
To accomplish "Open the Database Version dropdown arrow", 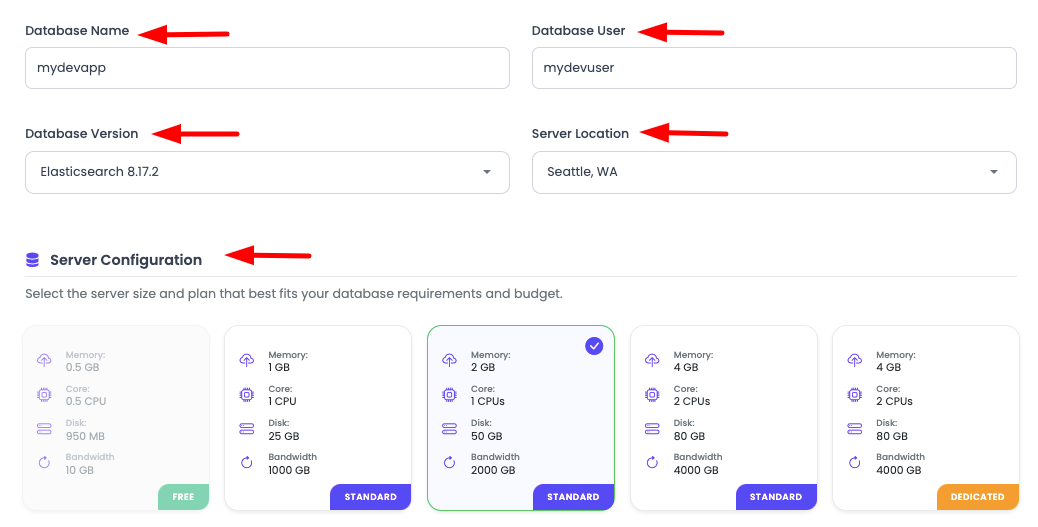I will pyautogui.click(x=487, y=172).
